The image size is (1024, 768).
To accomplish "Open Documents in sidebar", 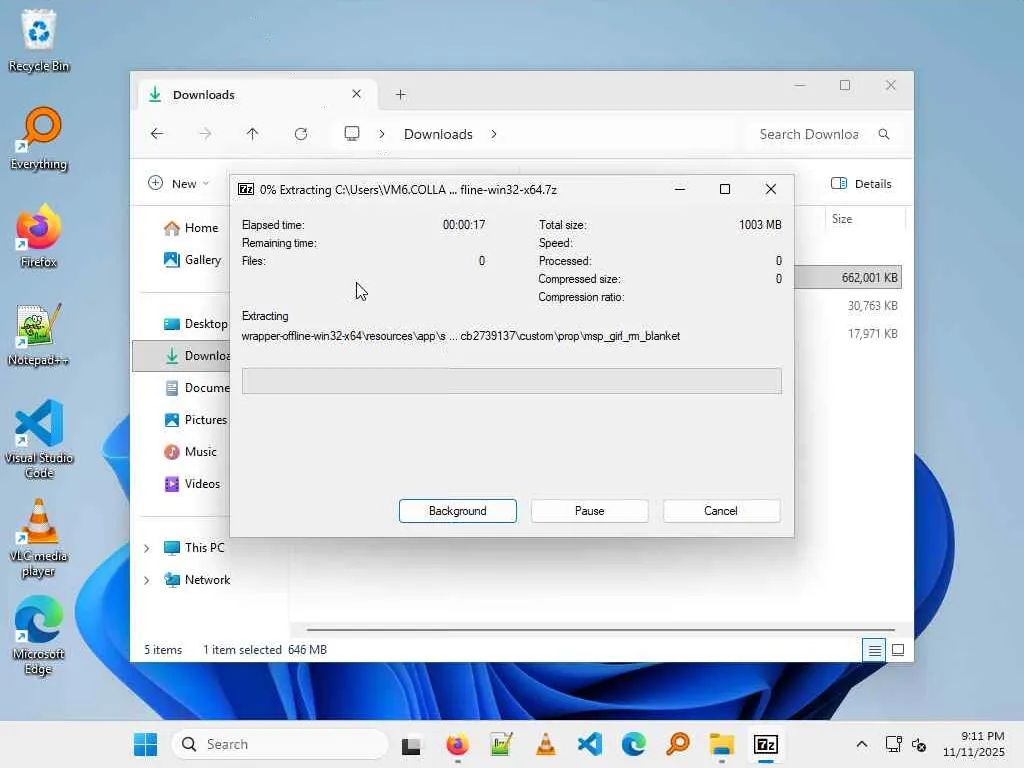I will (196, 388).
